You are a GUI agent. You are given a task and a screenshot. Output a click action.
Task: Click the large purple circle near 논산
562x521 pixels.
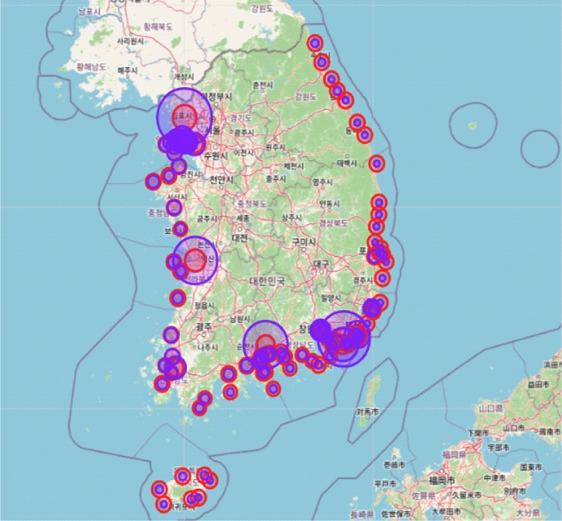pos(196,260)
